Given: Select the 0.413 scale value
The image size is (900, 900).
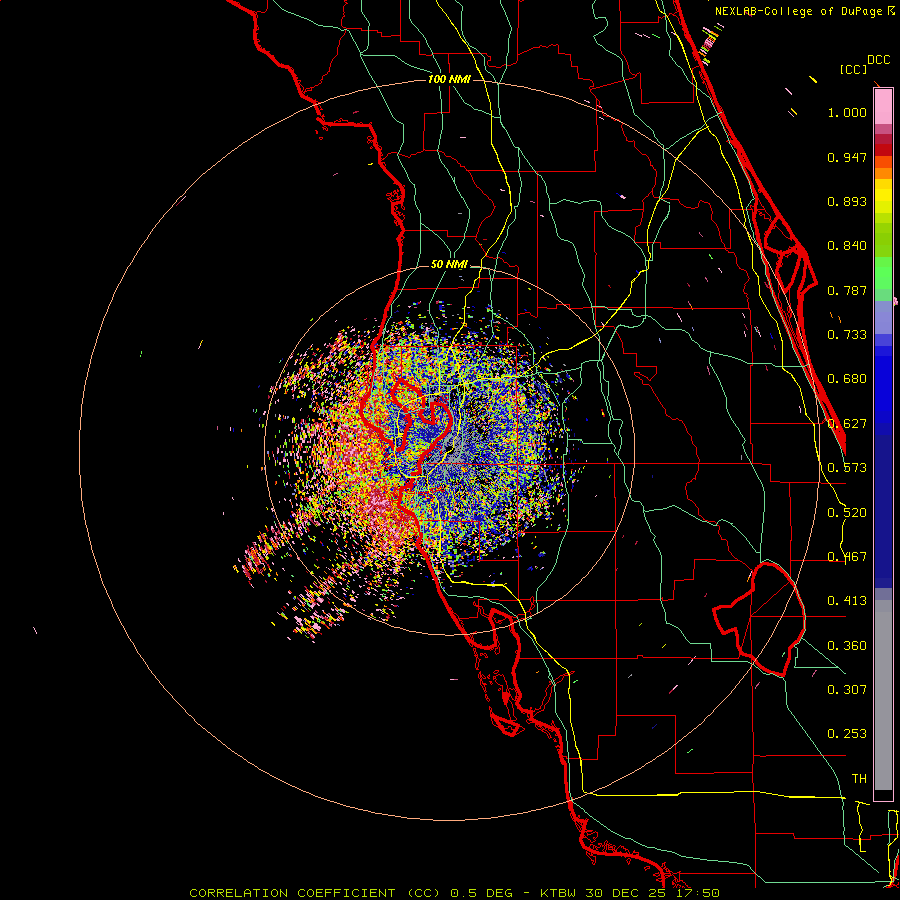Looking at the screenshot, I should pyautogui.click(x=847, y=601).
